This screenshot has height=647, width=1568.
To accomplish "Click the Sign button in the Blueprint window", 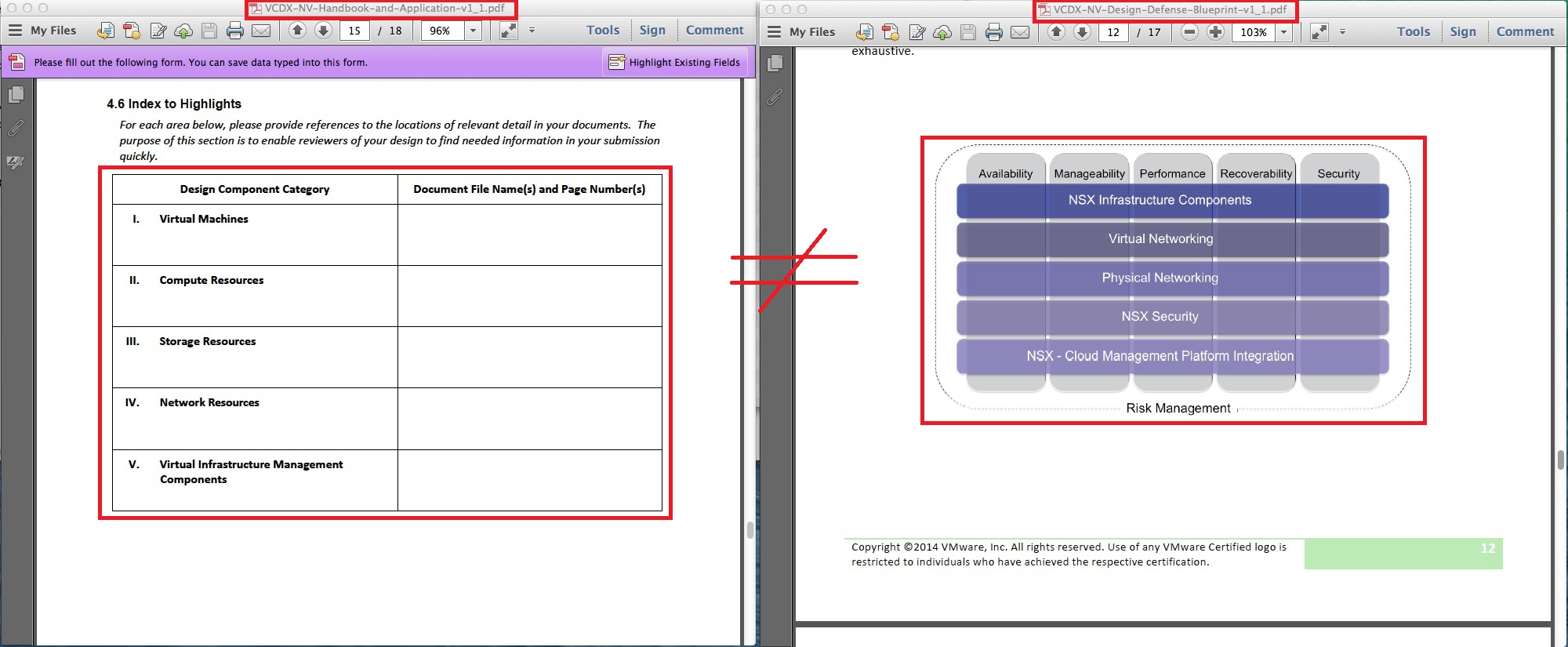I will 1462,32.
